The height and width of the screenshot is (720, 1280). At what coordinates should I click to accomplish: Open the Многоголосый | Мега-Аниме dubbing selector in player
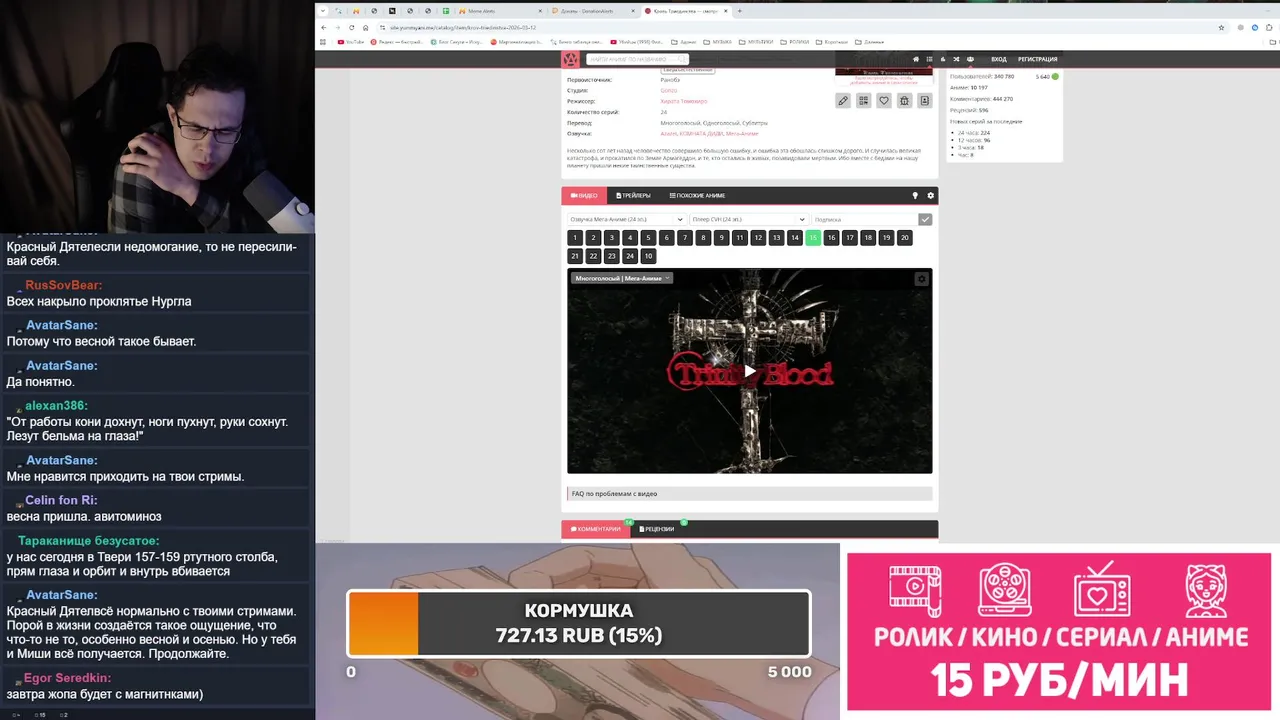pyautogui.click(x=622, y=278)
